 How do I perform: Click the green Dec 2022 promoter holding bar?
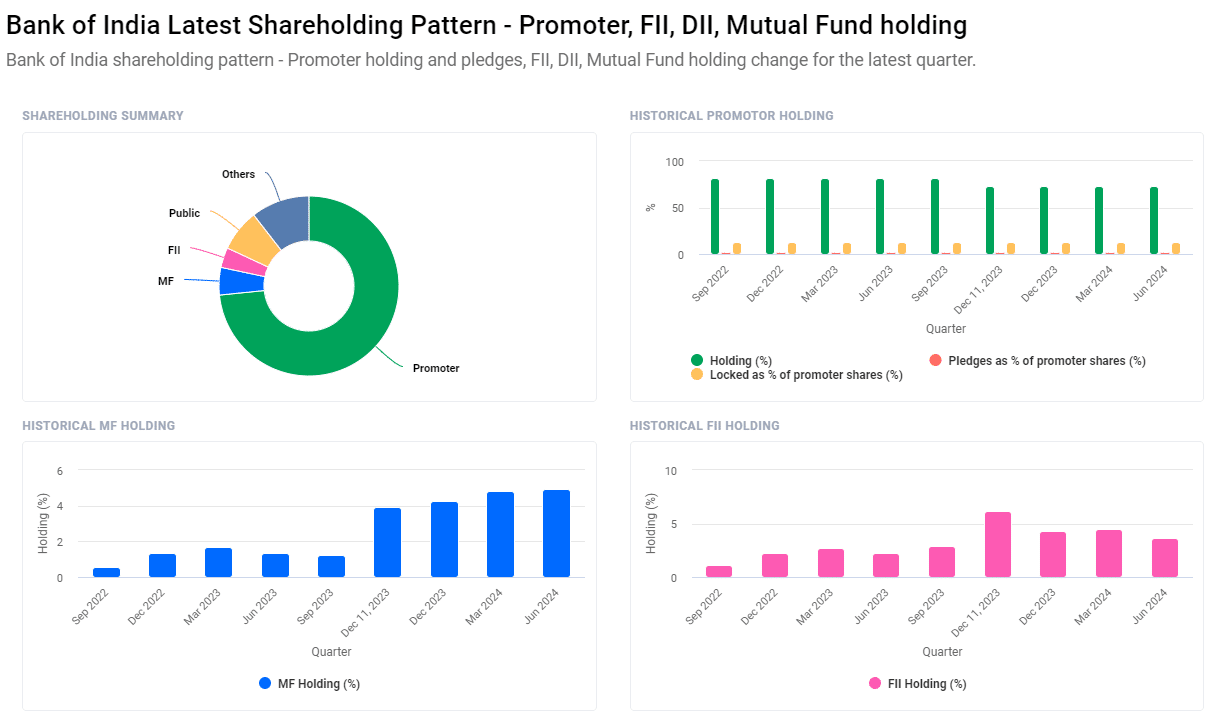click(770, 217)
